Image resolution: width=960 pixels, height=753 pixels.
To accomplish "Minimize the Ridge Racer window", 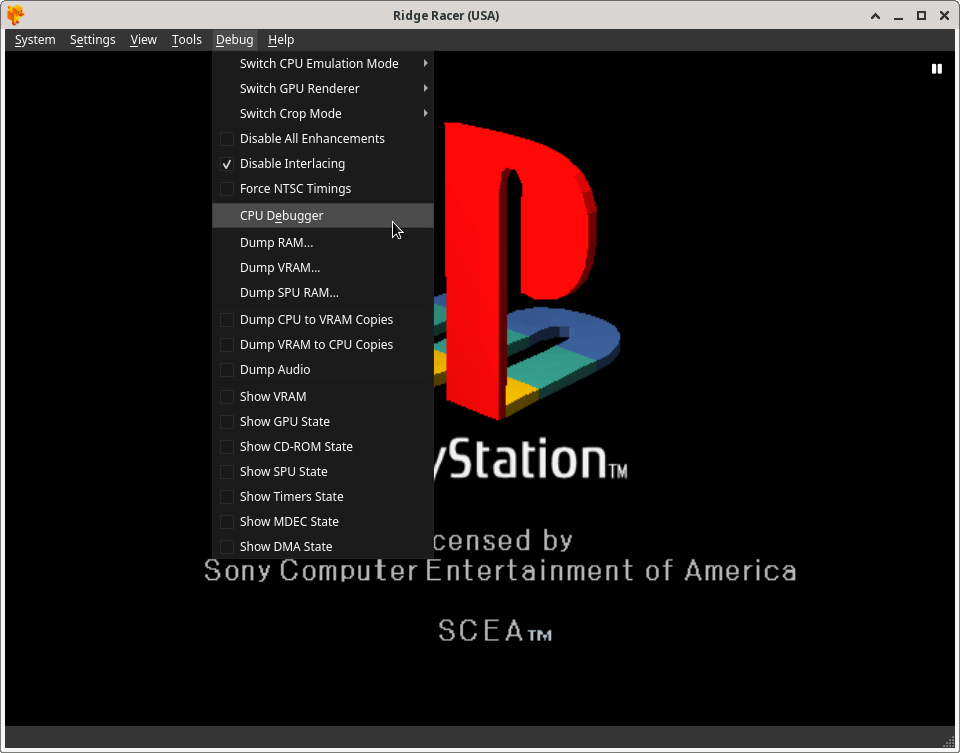I will [898, 16].
